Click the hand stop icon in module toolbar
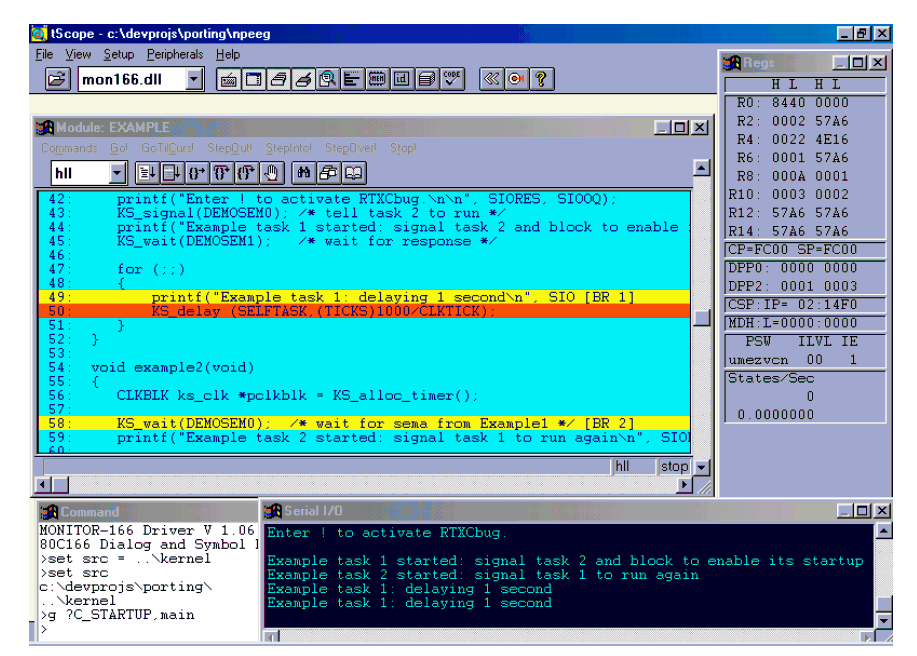Screen dimensions: 917x656 (272, 173)
